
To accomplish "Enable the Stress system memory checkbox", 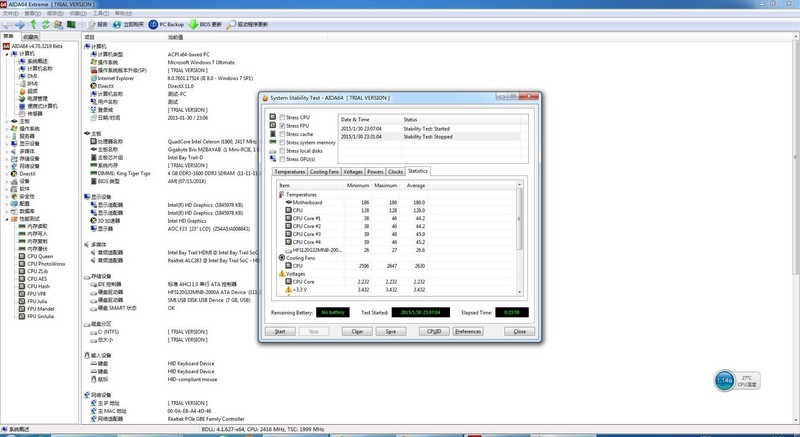I will (x=282, y=143).
